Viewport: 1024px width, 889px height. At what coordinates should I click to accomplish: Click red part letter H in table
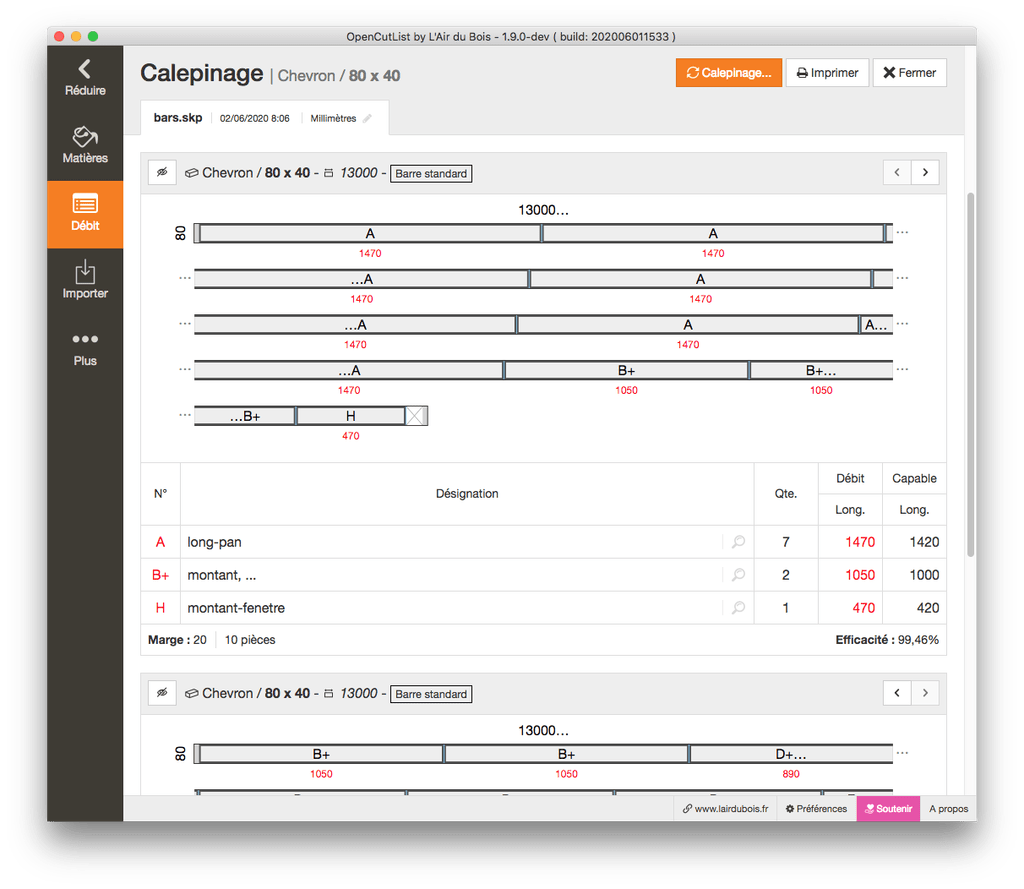[x=160, y=608]
